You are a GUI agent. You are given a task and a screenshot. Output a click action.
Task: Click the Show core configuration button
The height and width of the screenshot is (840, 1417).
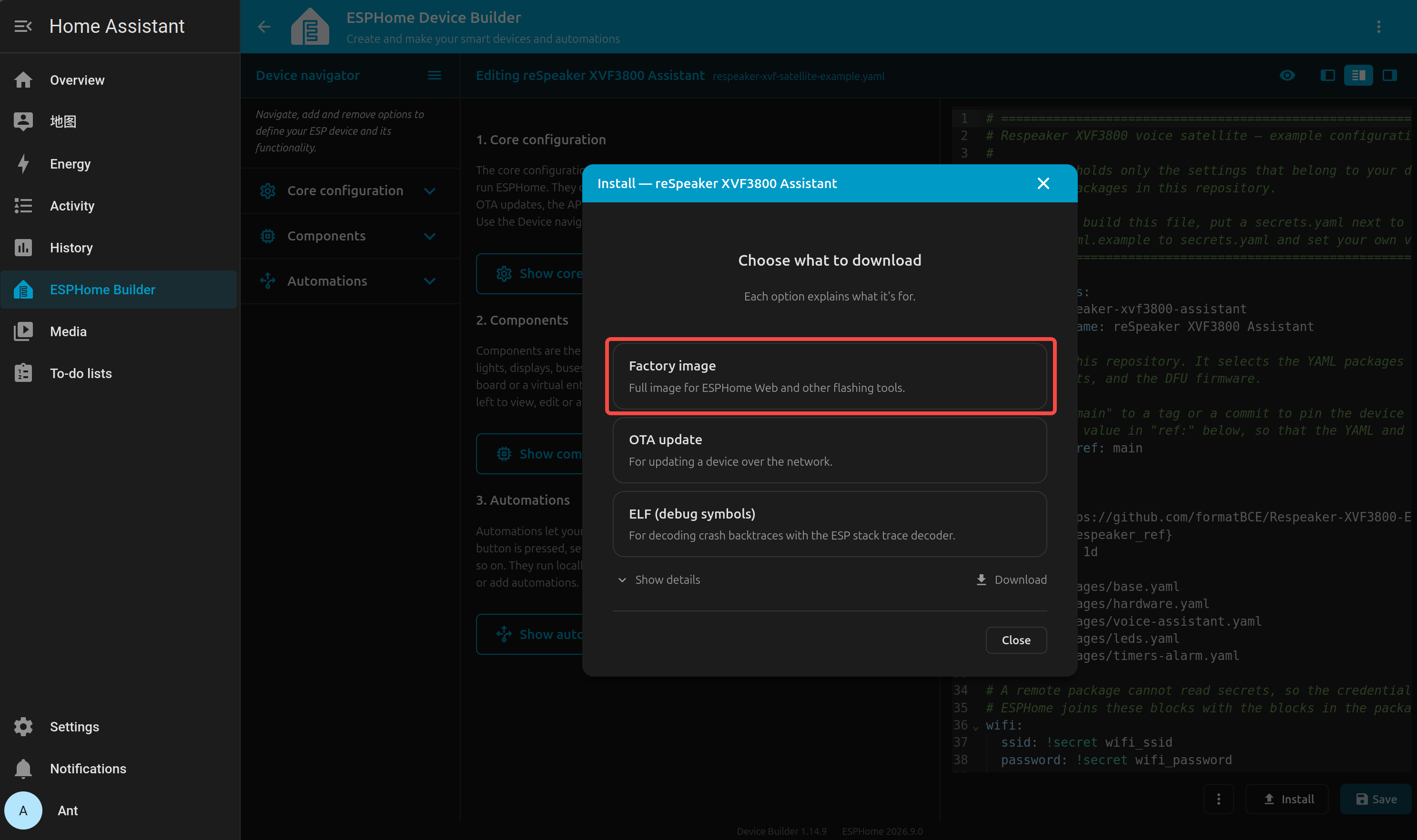click(529, 274)
